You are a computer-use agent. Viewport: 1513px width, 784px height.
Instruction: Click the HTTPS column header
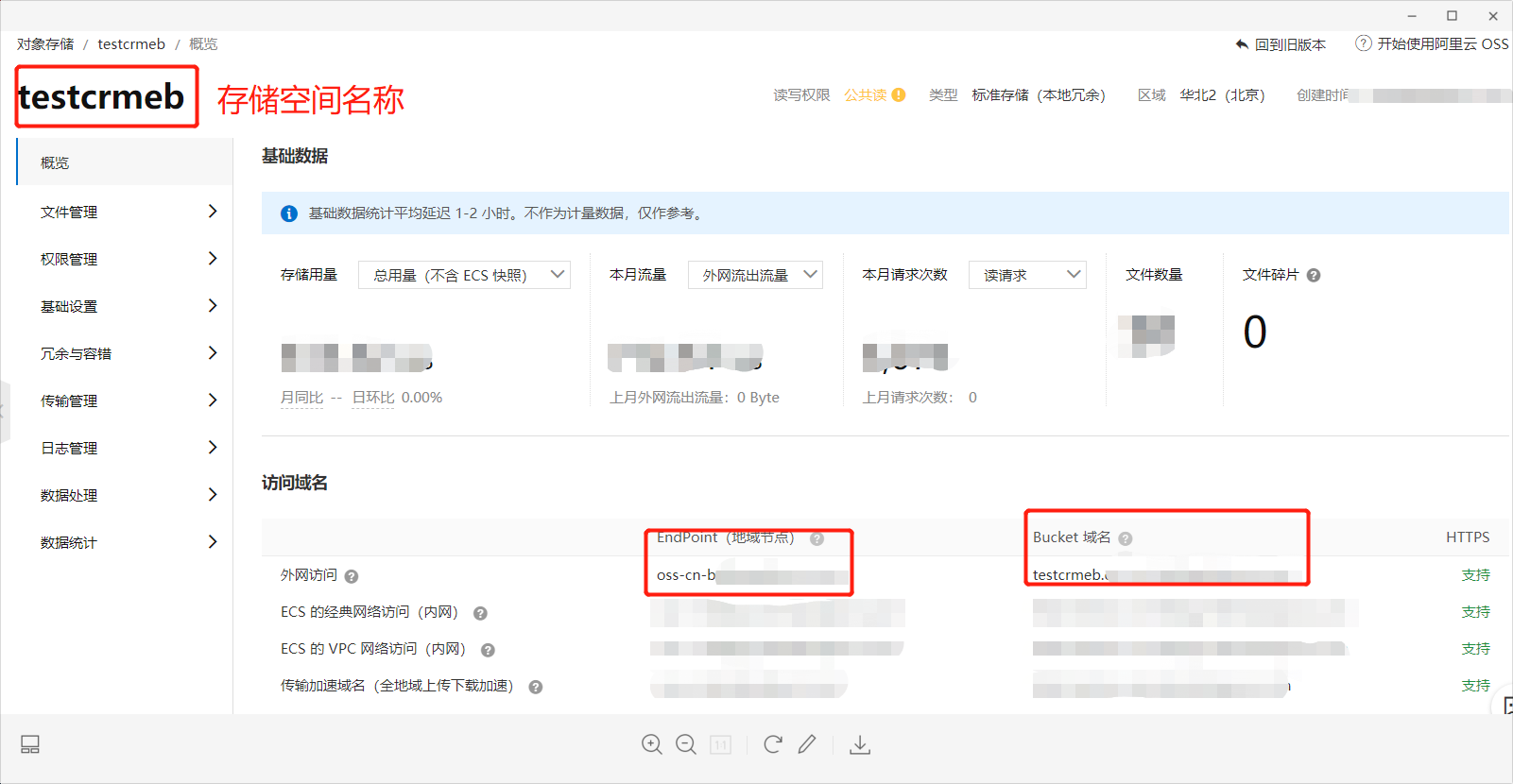[1468, 537]
